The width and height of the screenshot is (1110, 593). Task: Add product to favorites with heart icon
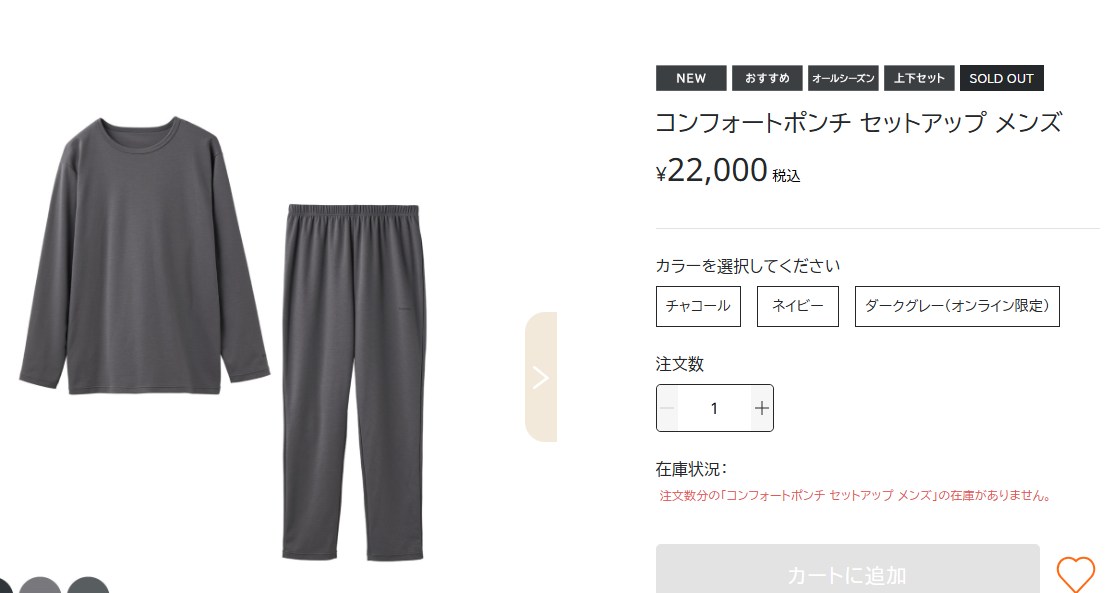point(1075,573)
